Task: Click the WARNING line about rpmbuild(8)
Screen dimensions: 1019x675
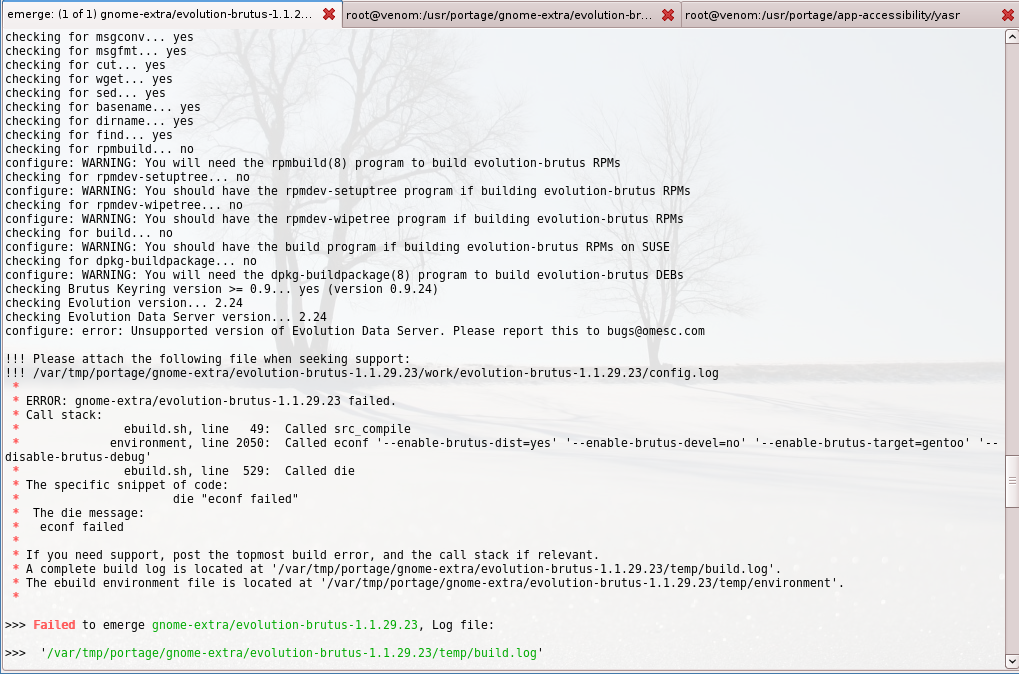Action: pos(313,163)
